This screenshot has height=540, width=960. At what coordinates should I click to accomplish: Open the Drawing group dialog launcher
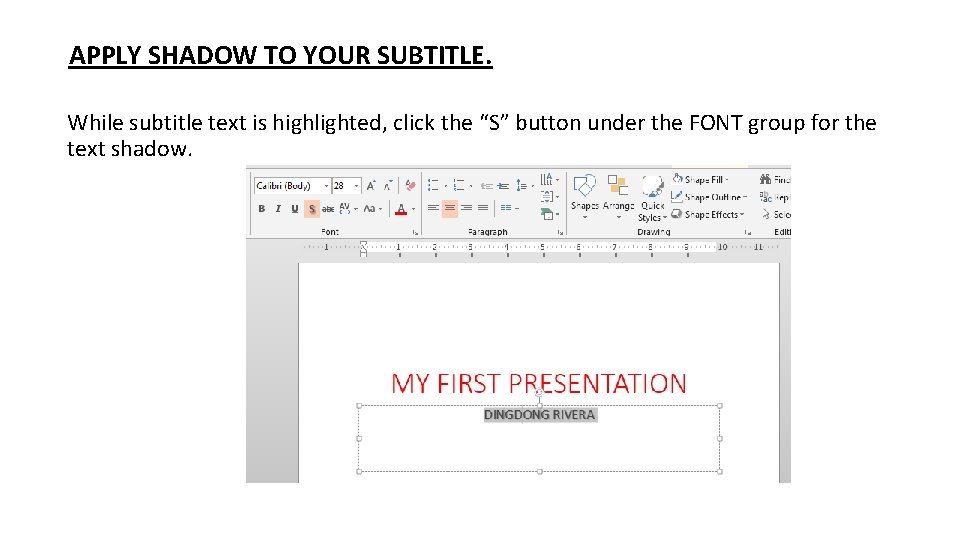point(748,232)
